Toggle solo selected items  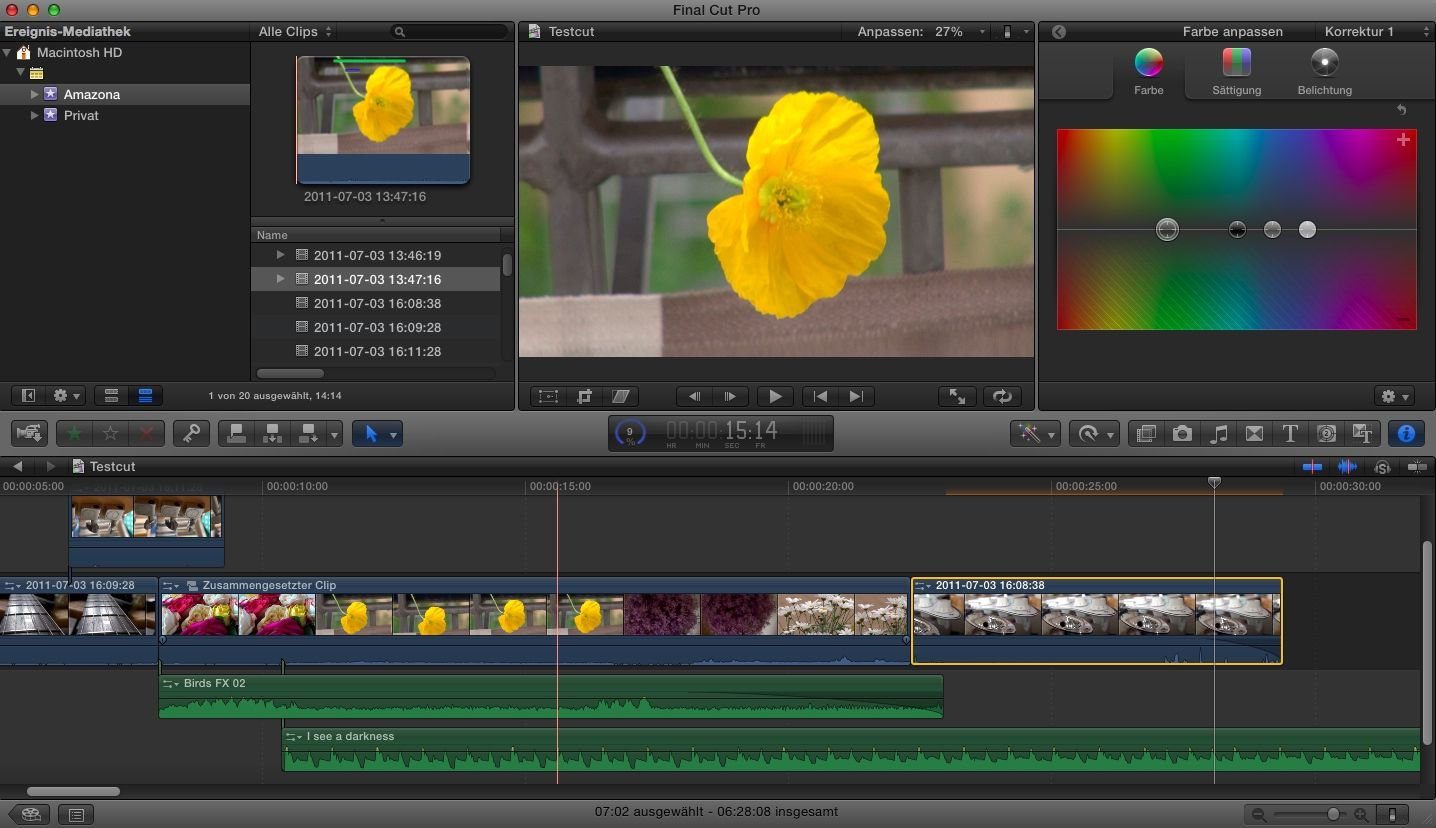(1382, 467)
